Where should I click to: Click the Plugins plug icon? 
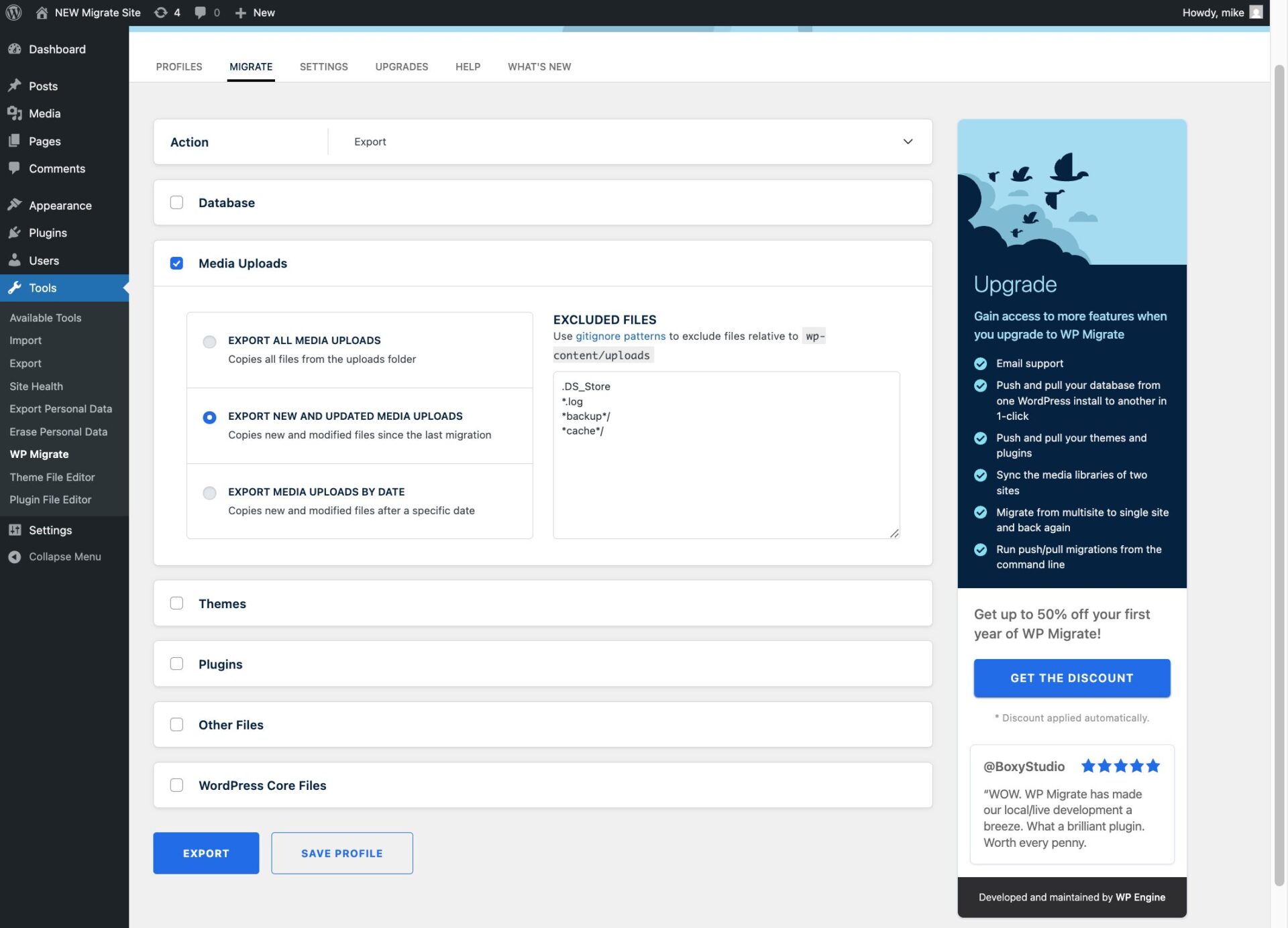pos(15,233)
